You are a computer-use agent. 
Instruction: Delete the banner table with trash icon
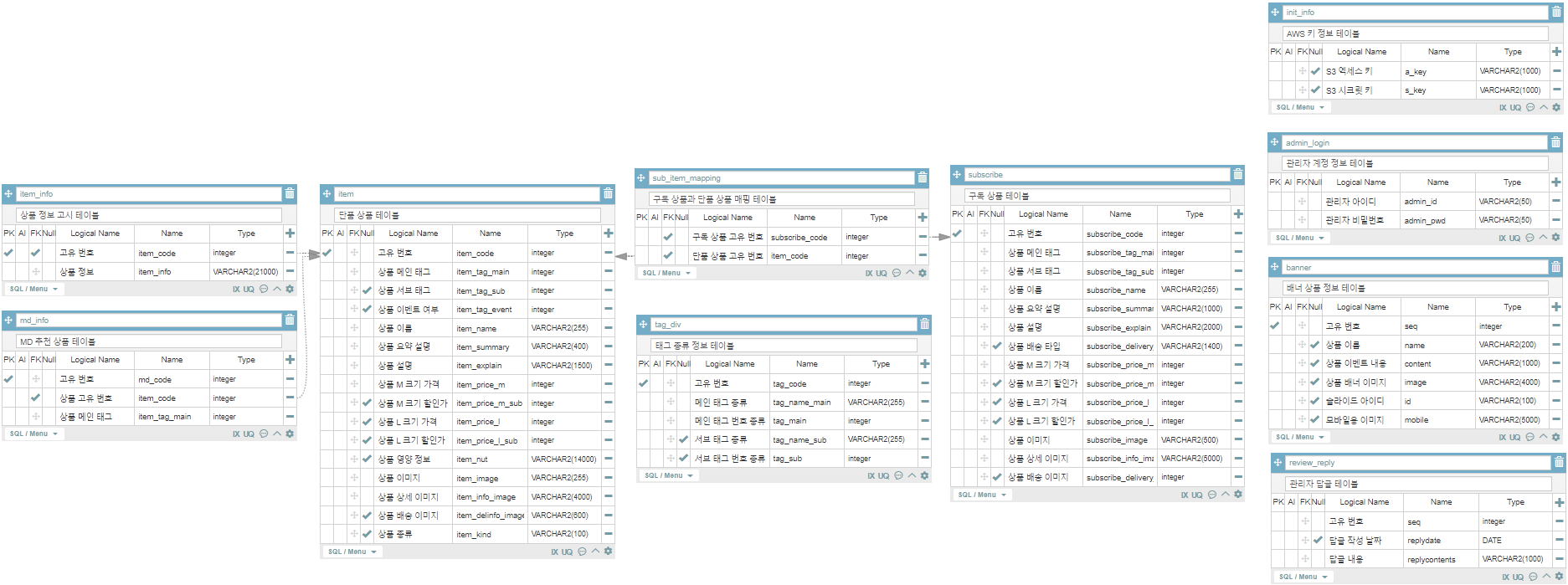pyautogui.click(x=1555, y=267)
